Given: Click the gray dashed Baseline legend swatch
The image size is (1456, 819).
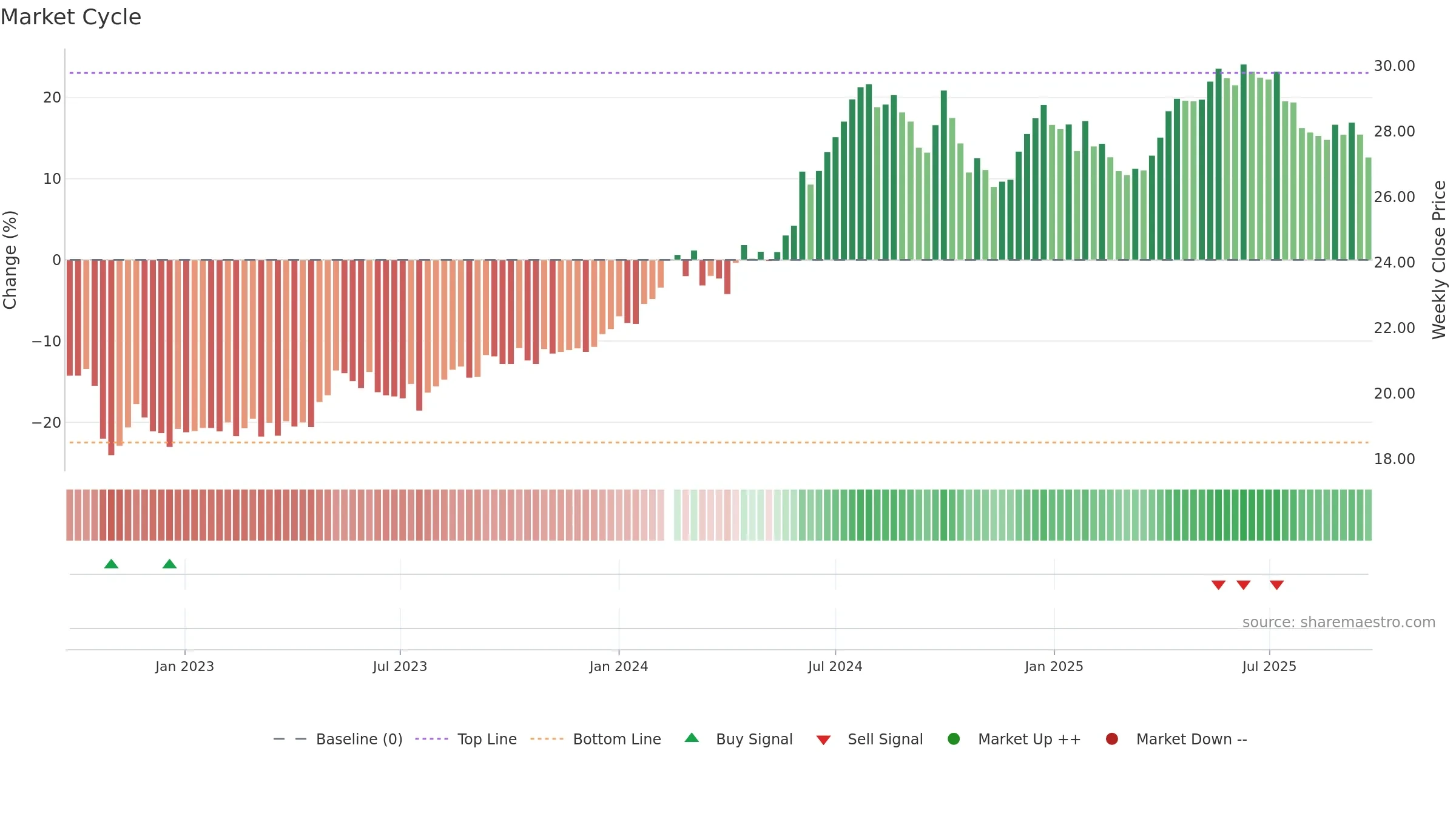Looking at the screenshot, I should click(x=290, y=739).
